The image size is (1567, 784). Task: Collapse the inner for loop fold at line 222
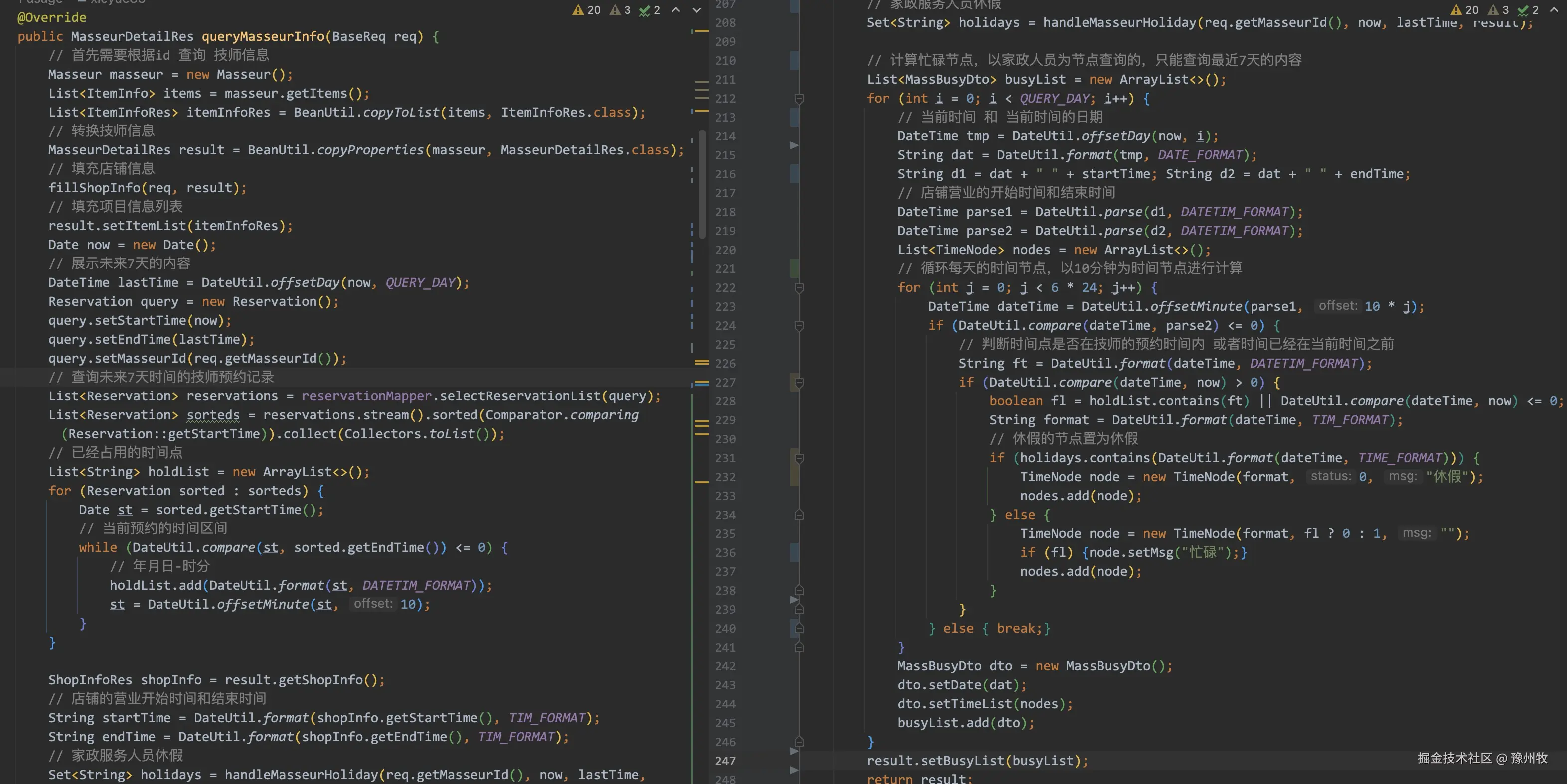tap(799, 287)
